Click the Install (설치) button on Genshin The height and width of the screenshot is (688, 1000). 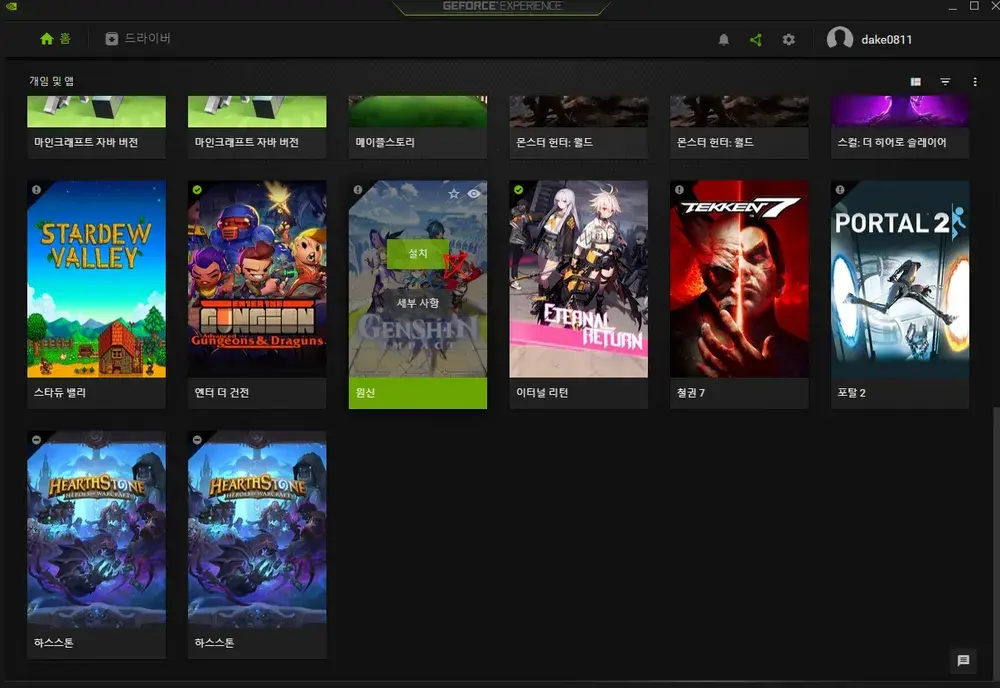coord(417,254)
